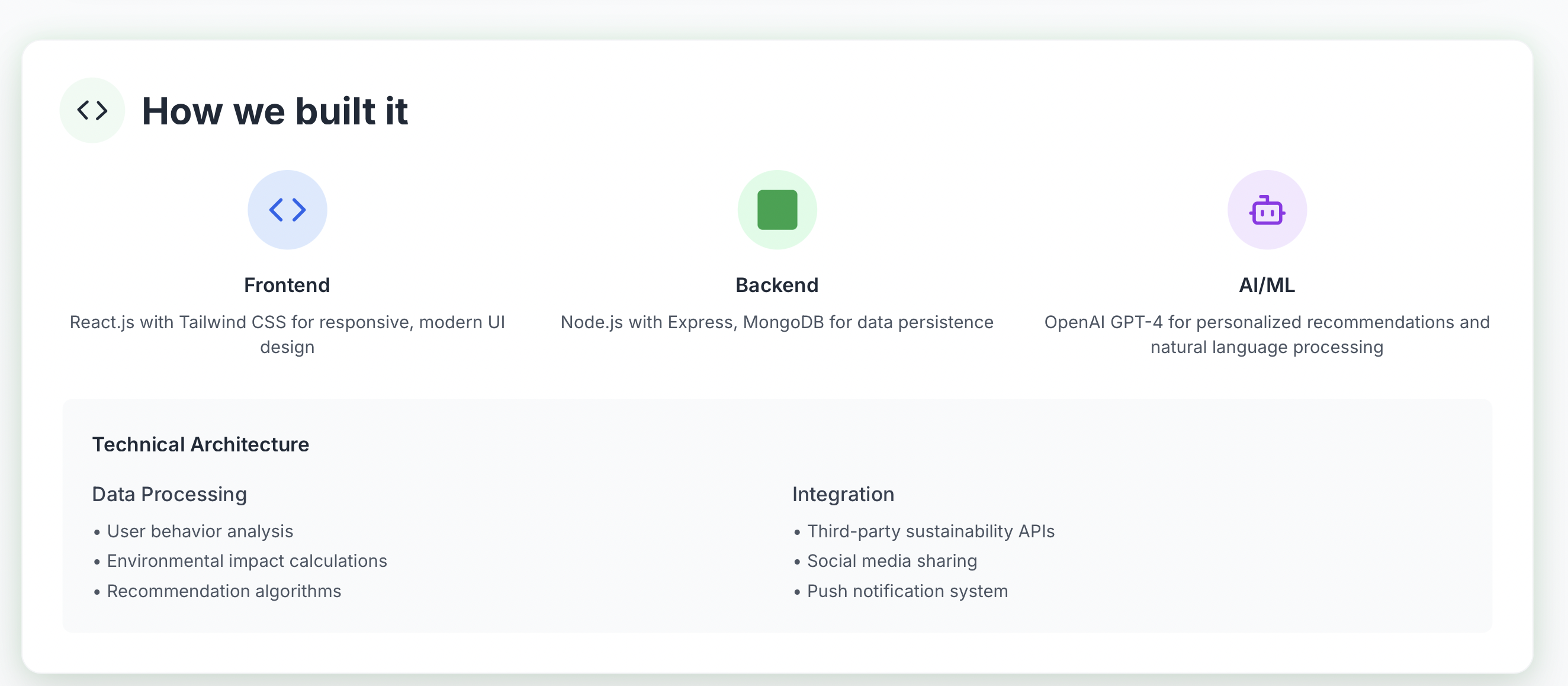Viewport: 1568px width, 686px height.
Task: Select the Frontend title text
Action: 287,285
